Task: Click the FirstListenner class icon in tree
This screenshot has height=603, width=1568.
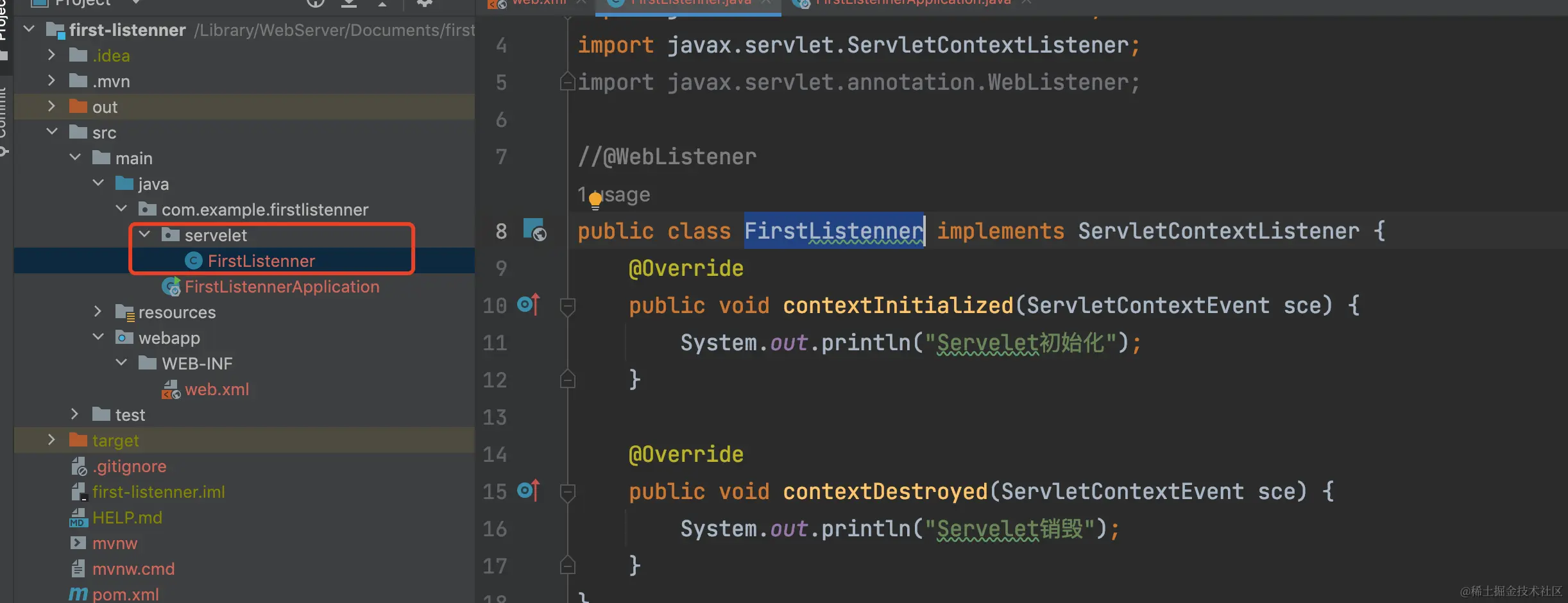Action: coord(194,260)
